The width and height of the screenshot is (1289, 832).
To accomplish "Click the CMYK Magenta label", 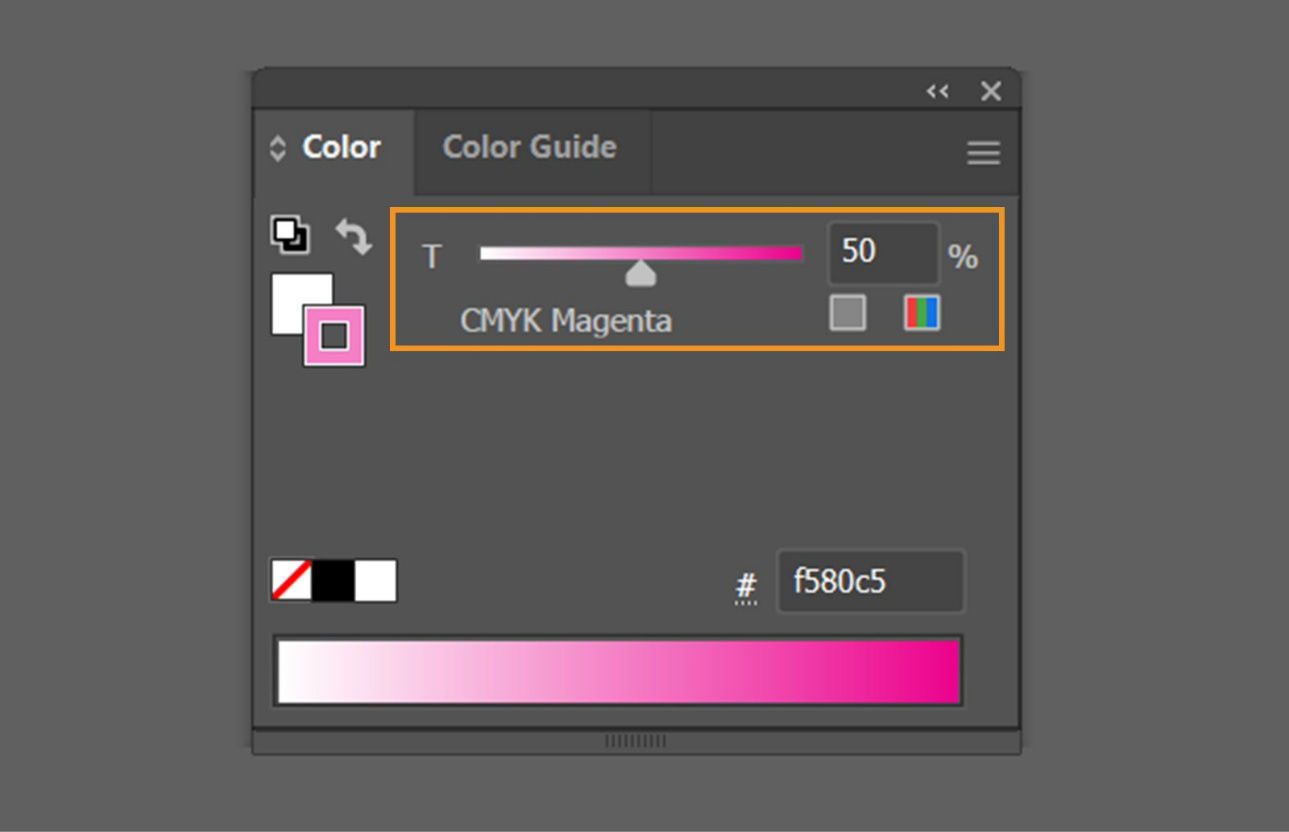I will [x=565, y=321].
